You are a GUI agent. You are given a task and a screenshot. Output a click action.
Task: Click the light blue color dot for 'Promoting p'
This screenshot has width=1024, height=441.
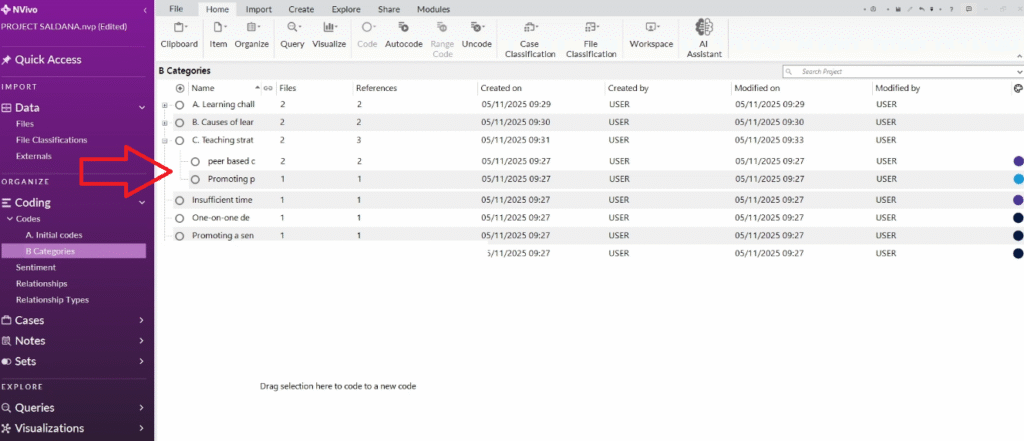[1017, 179]
